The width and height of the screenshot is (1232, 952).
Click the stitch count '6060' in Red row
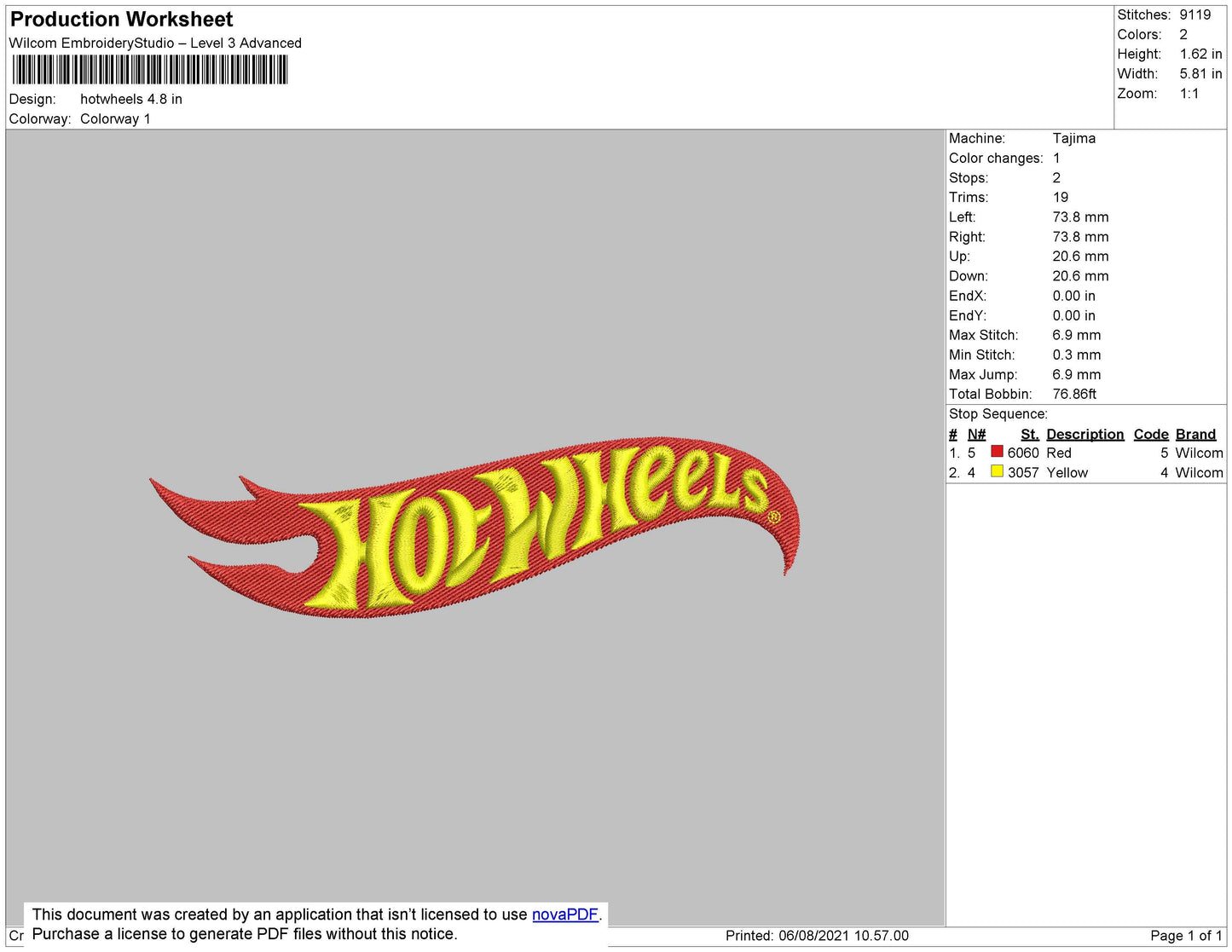[x=1023, y=453]
